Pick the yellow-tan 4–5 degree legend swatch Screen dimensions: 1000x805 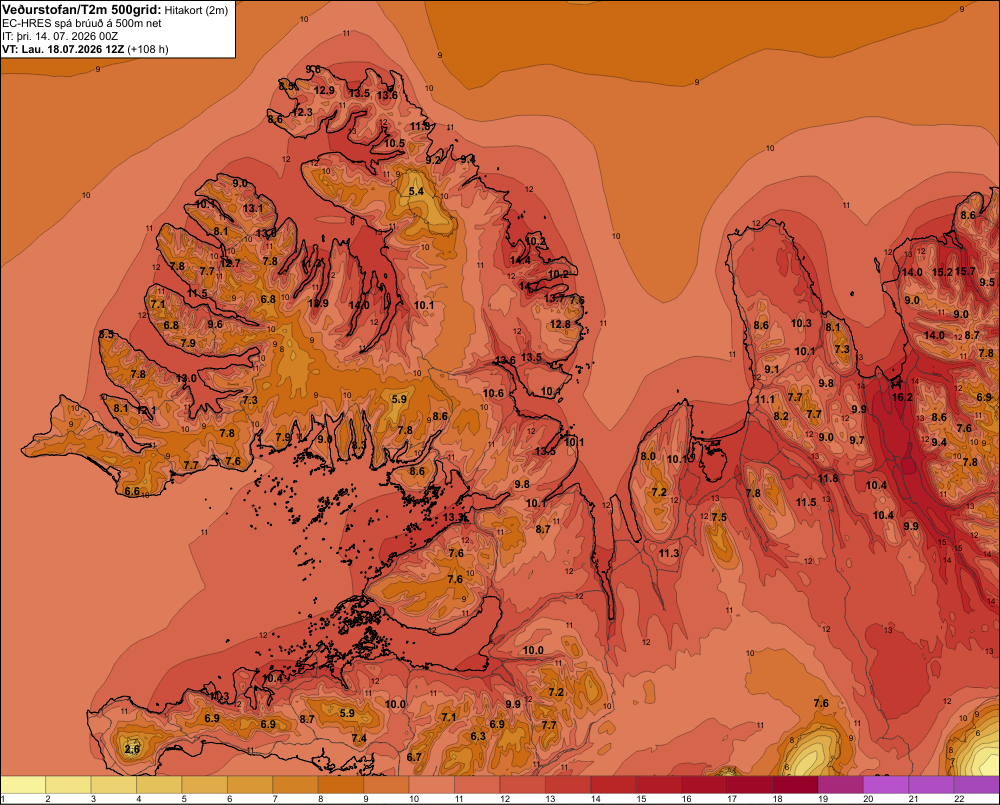[x=159, y=785]
